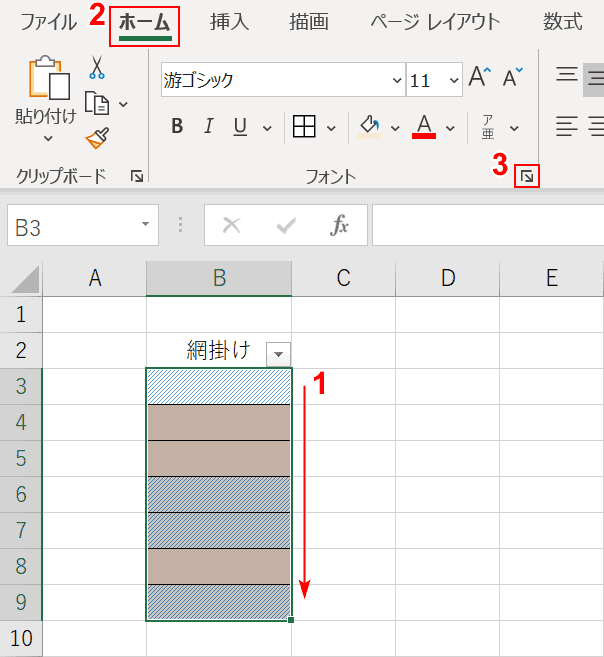This screenshot has width=604, height=657.
Task: Open Clipboard pane launcher
Action: click(137, 176)
